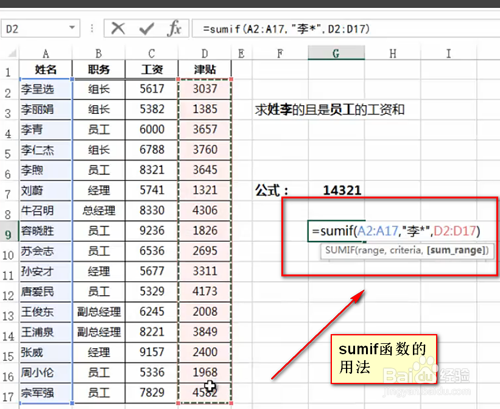
Task: Click the result cell showing 14321
Action: [x=337, y=191]
